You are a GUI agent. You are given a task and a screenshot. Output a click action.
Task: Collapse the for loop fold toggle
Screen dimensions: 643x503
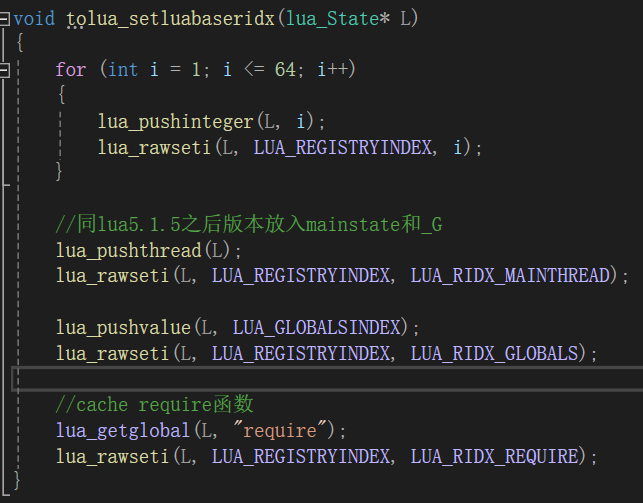[x=4, y=70]
